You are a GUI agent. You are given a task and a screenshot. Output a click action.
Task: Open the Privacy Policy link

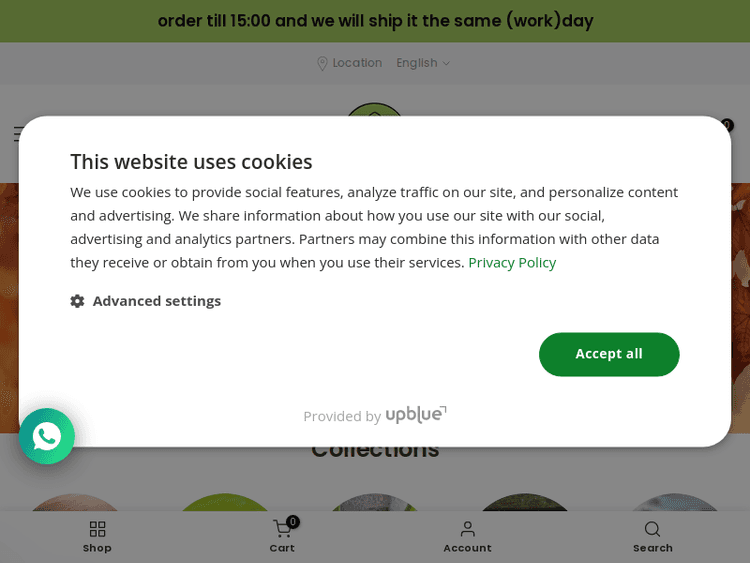point(512,262)
